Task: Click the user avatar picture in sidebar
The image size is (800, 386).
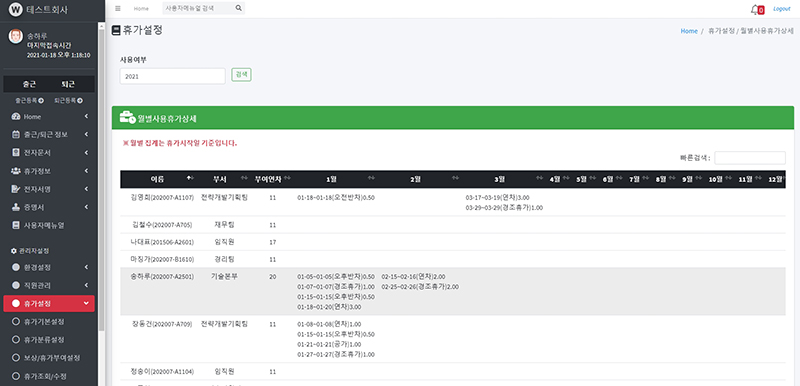Action: pyautogui.click(x=16, y=36)
